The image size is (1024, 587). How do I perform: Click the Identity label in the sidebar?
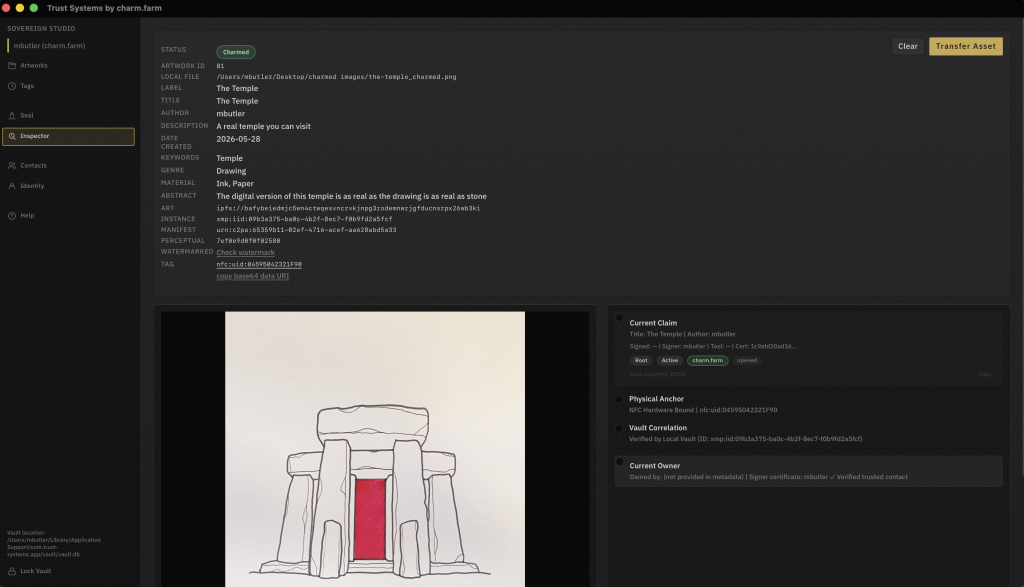[x=32, y=186]
